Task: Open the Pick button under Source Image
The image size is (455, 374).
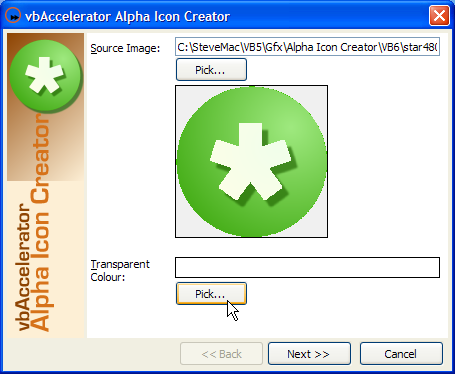Action: pos(211,70)
